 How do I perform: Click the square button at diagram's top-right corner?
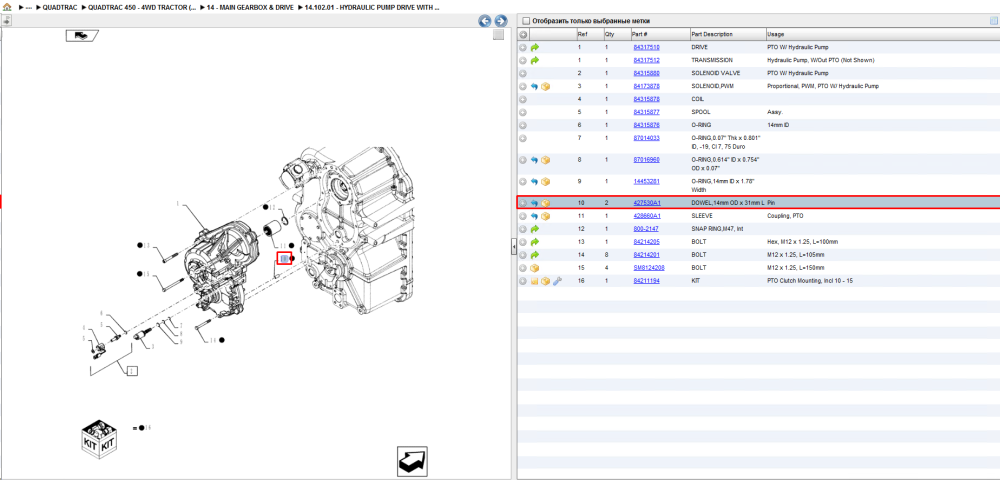click(499, 35)
